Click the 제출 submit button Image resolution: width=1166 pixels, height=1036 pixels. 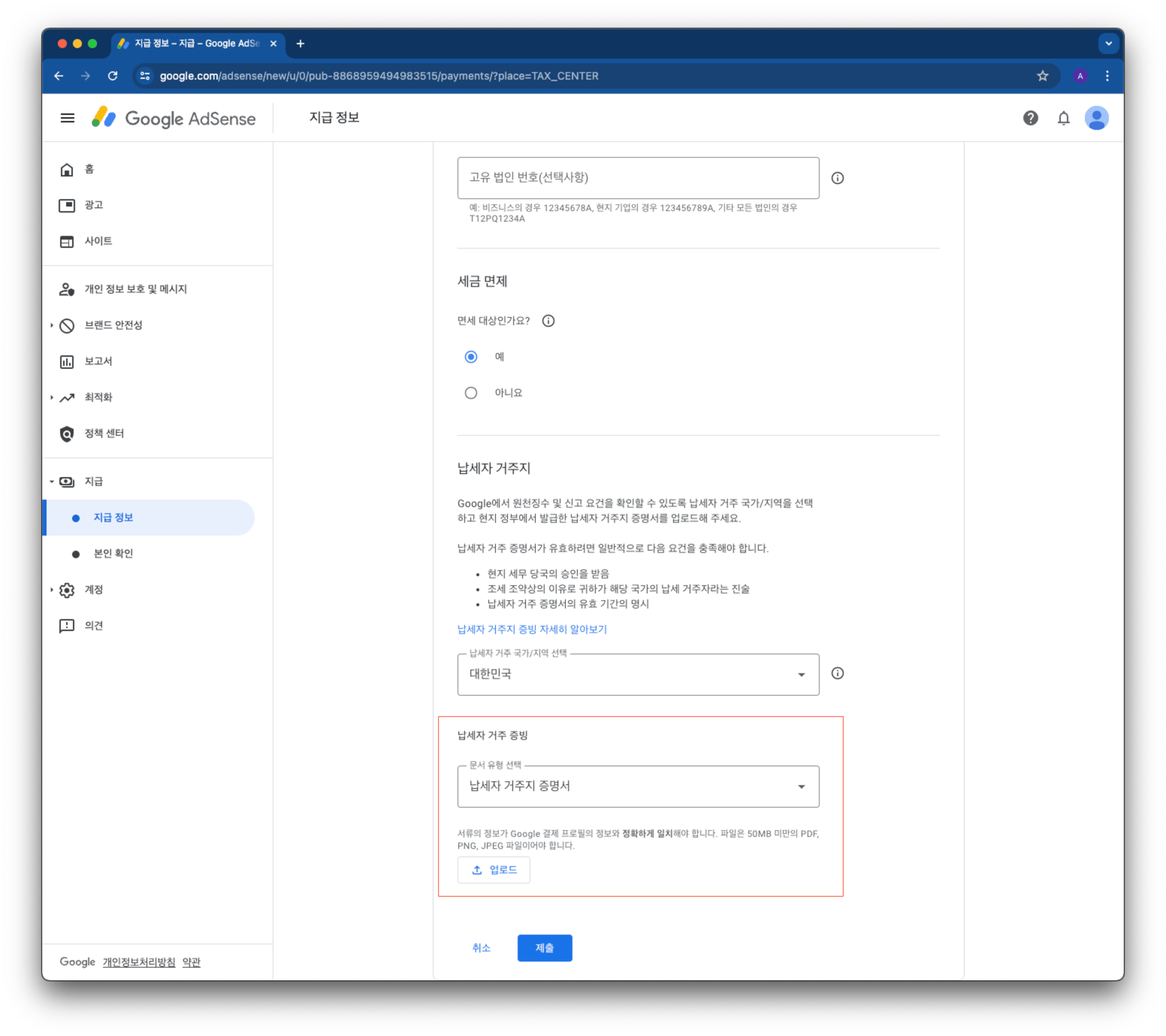[545, 948]
